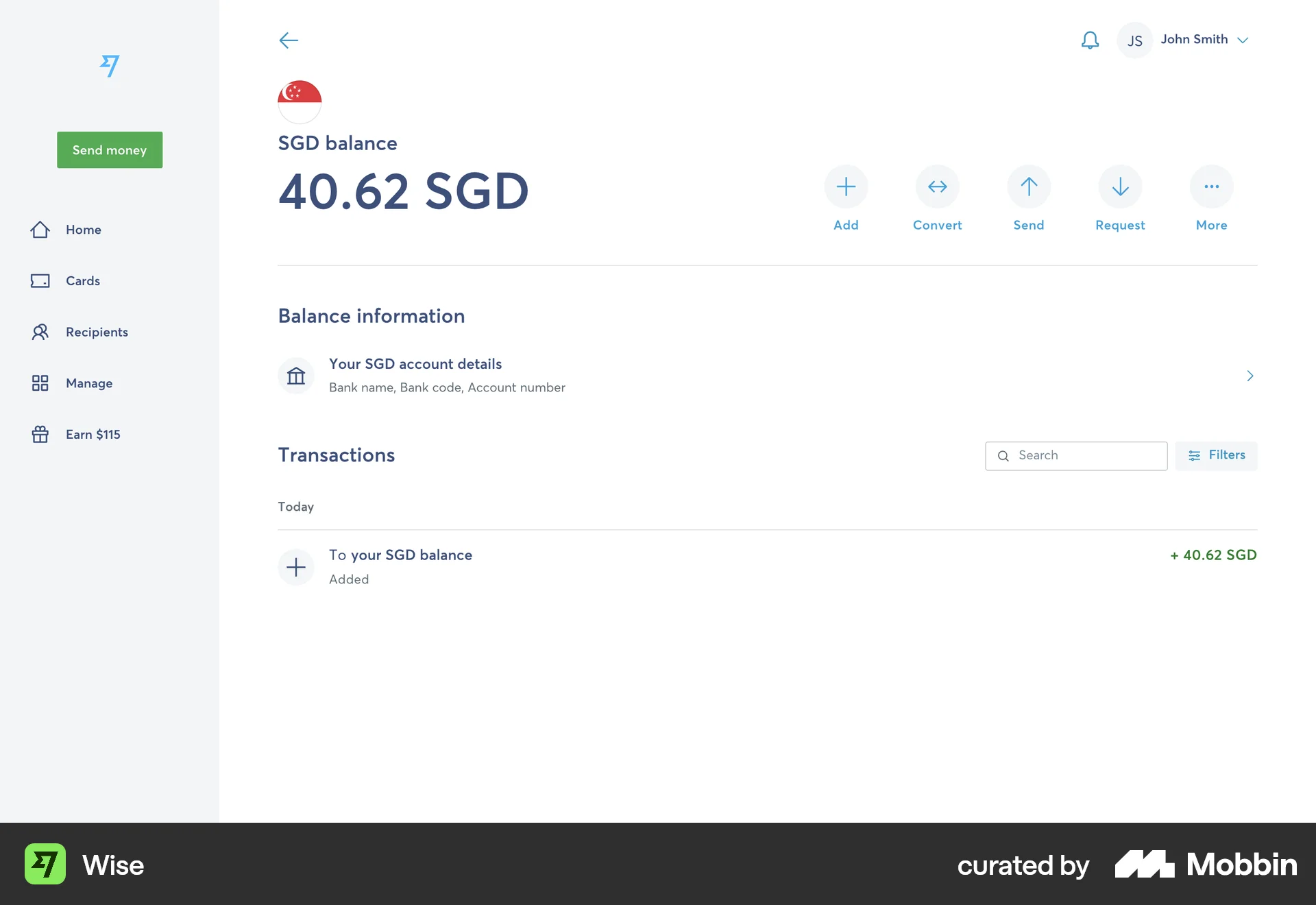Open the Manage section
Viewport: 1316px width, 905px height.
[x=88, y=383]
